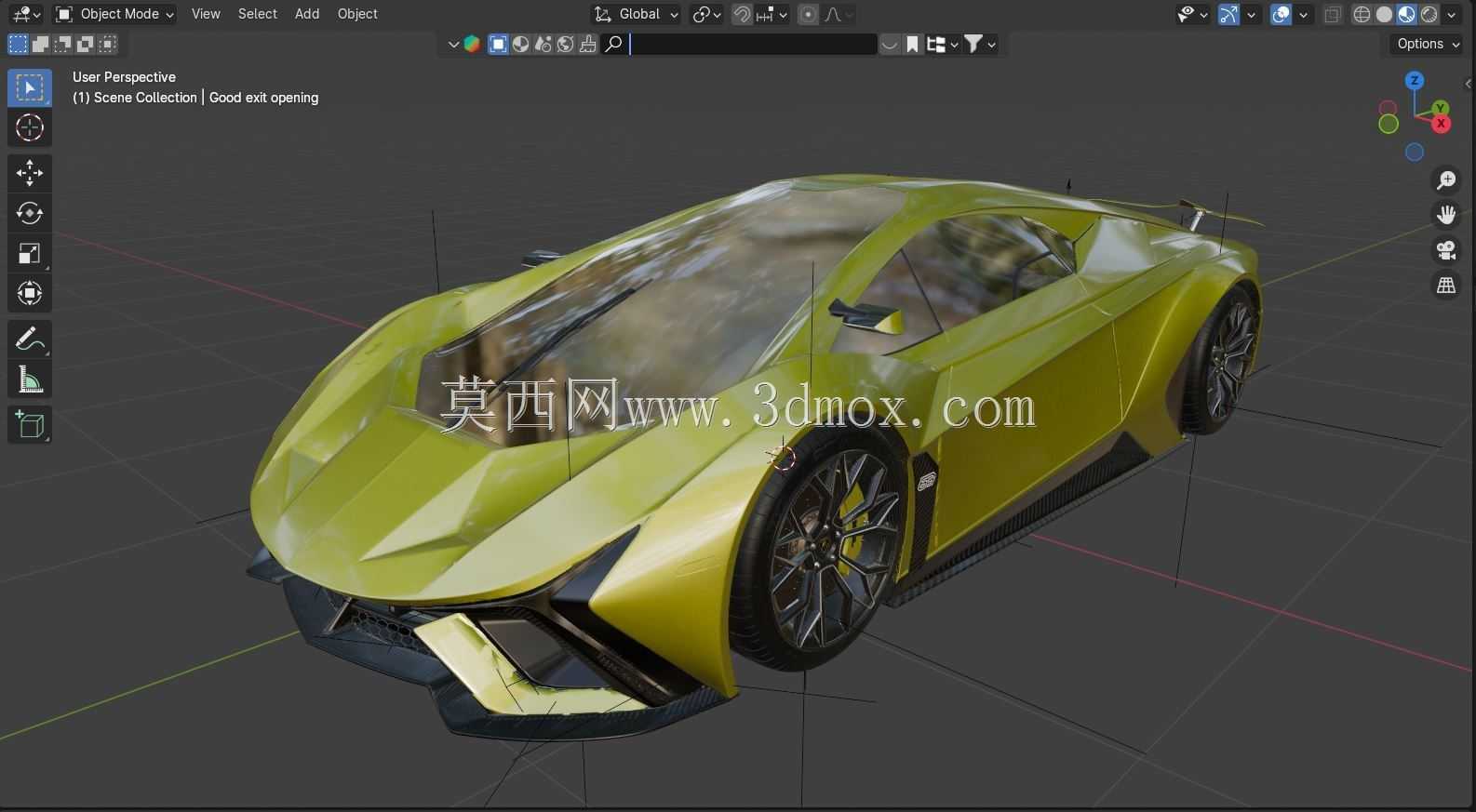Image resolution: width=1476 pixels, height=812 pixels.
Task: Toggle viewport gizmos display
Action: click(x=1228, y=14)
